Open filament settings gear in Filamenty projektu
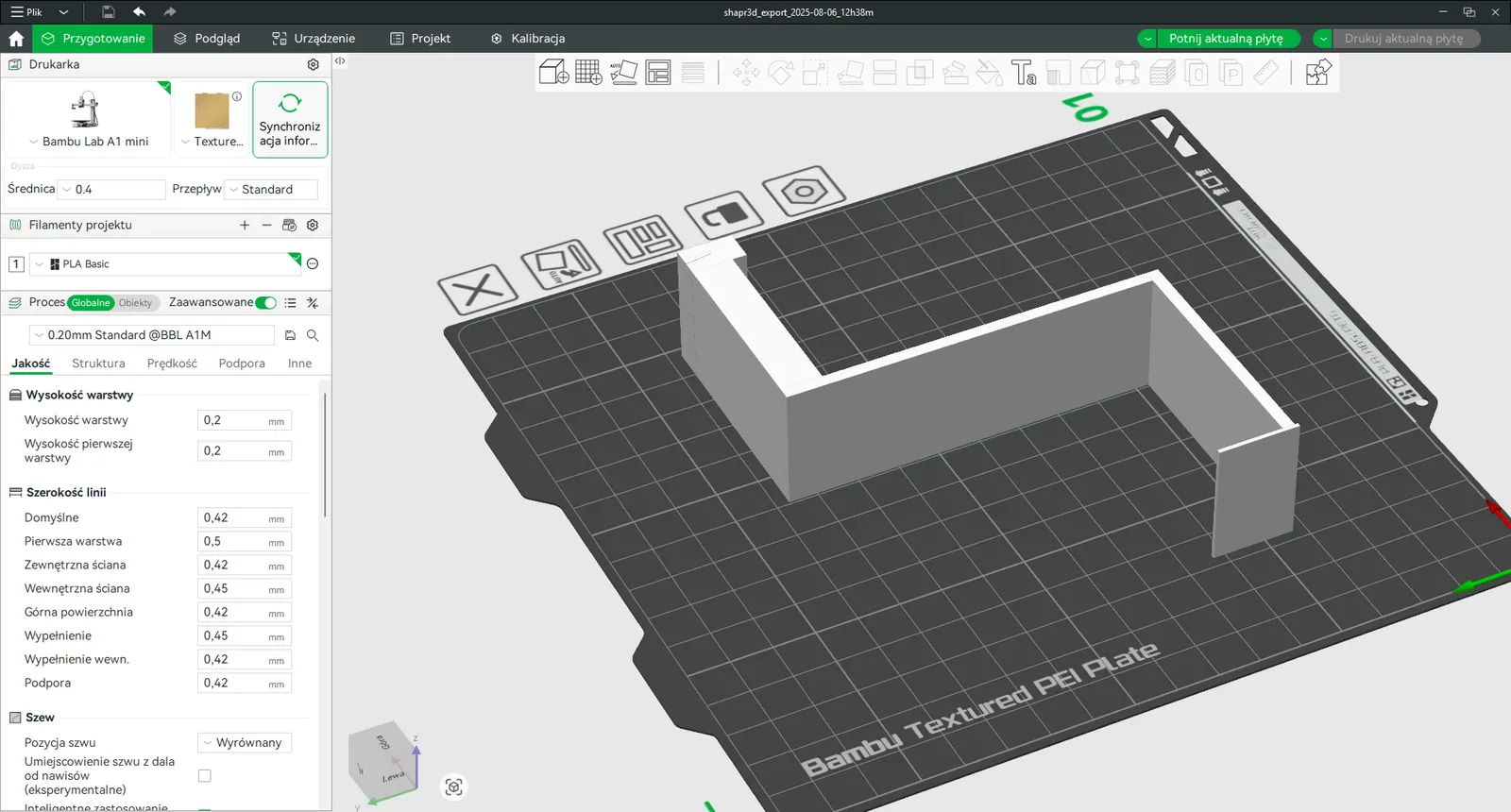Viewport: 1511px width, 812px height. (313, 225)
